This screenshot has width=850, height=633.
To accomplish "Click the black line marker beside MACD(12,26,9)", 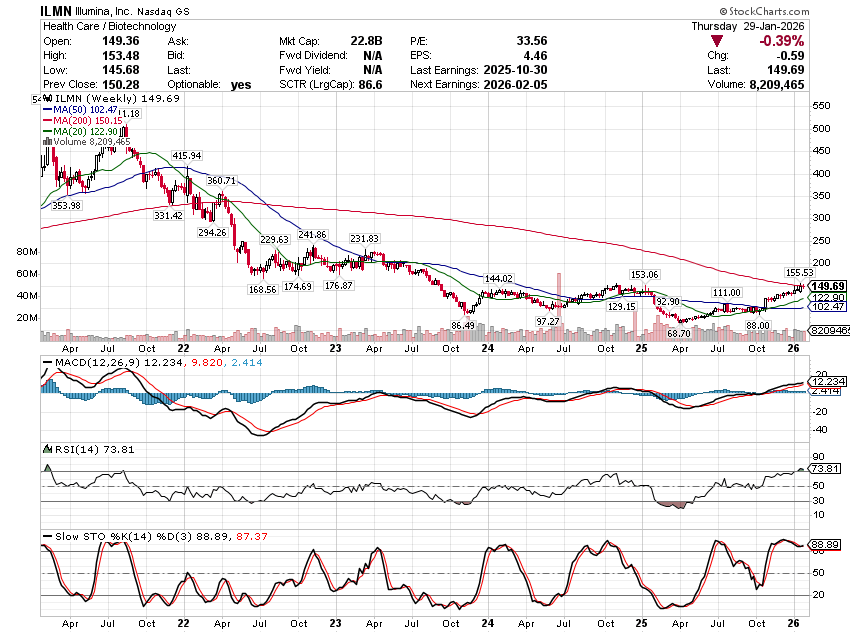I will click(x=46, y=361).
